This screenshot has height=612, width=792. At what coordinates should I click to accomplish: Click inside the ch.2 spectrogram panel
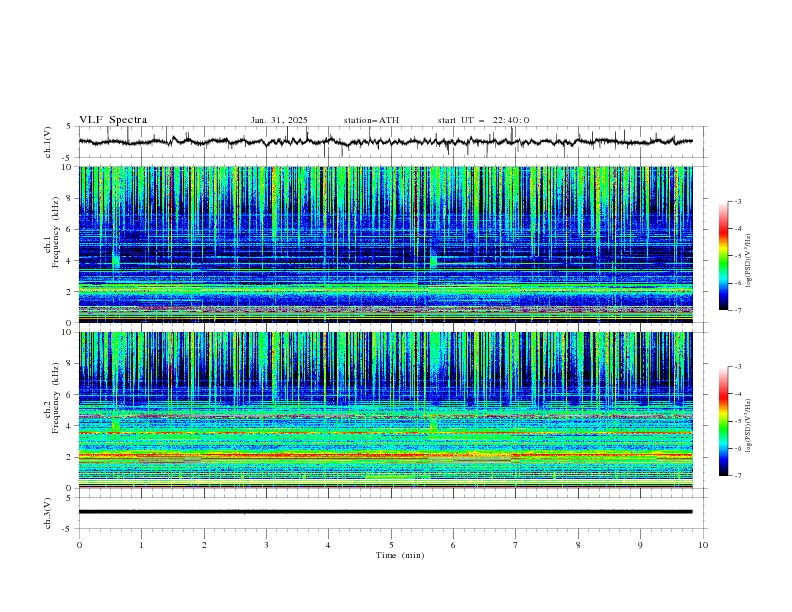click(x=385, y=410)
